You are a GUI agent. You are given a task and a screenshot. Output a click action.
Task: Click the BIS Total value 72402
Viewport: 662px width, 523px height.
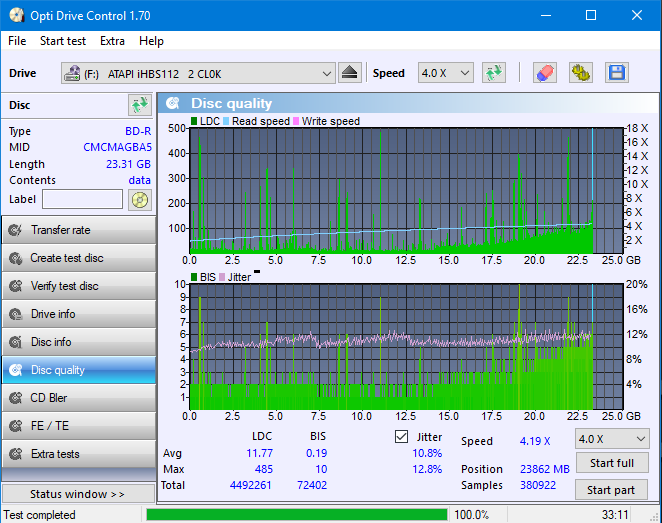[312, 485]
